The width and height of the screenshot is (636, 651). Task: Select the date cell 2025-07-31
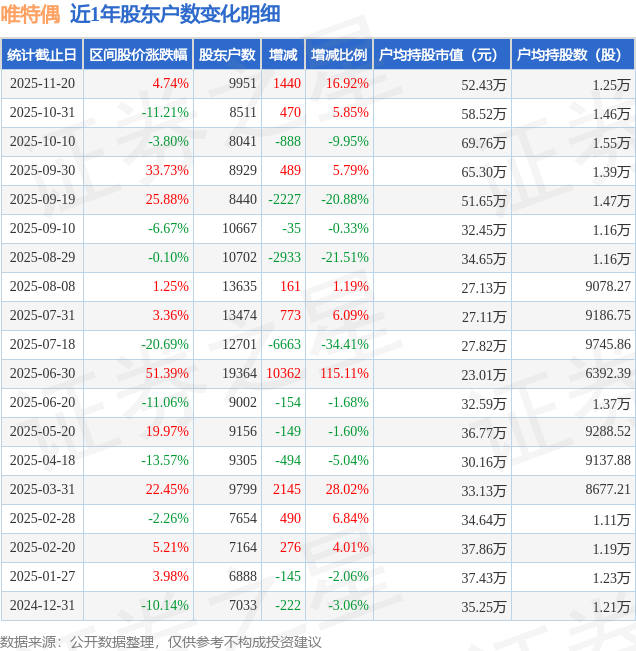tap(42, 316)
